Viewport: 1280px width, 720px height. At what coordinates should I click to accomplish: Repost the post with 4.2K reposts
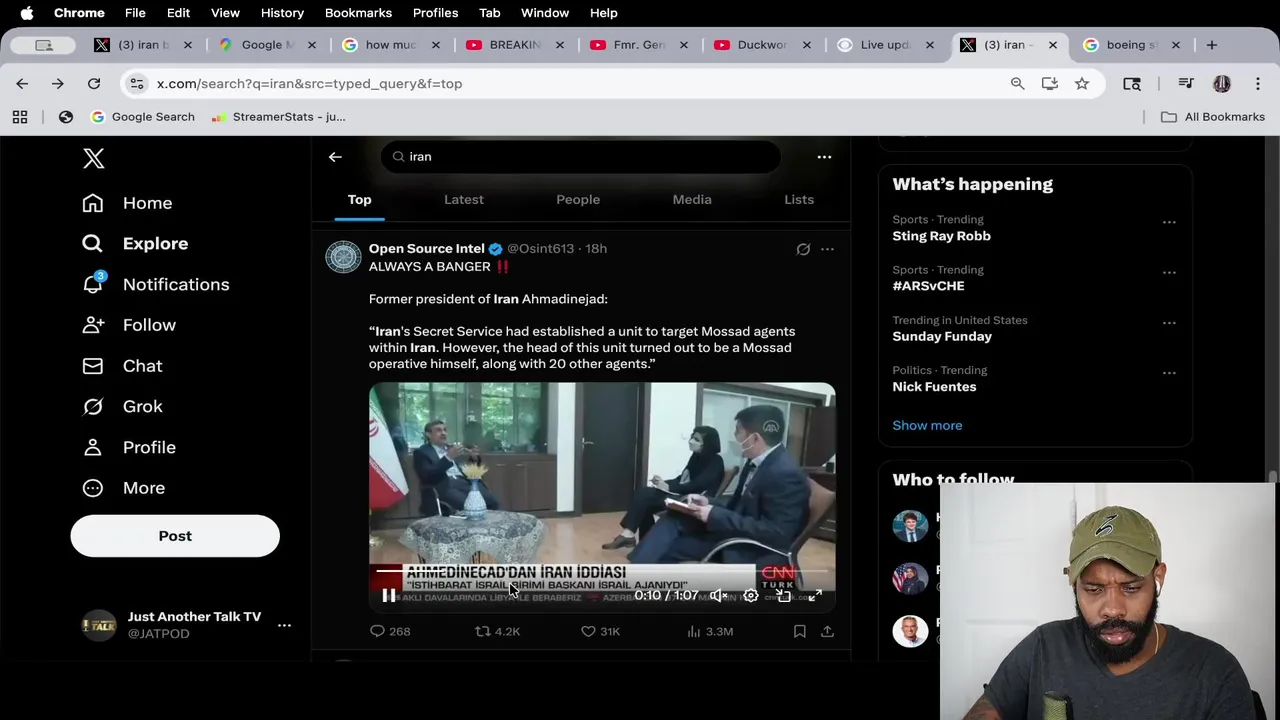[x=497, y=631]
